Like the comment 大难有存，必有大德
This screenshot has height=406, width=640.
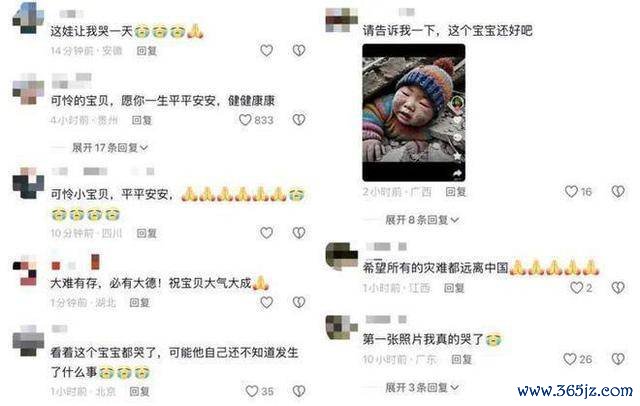tap(267, 302)
